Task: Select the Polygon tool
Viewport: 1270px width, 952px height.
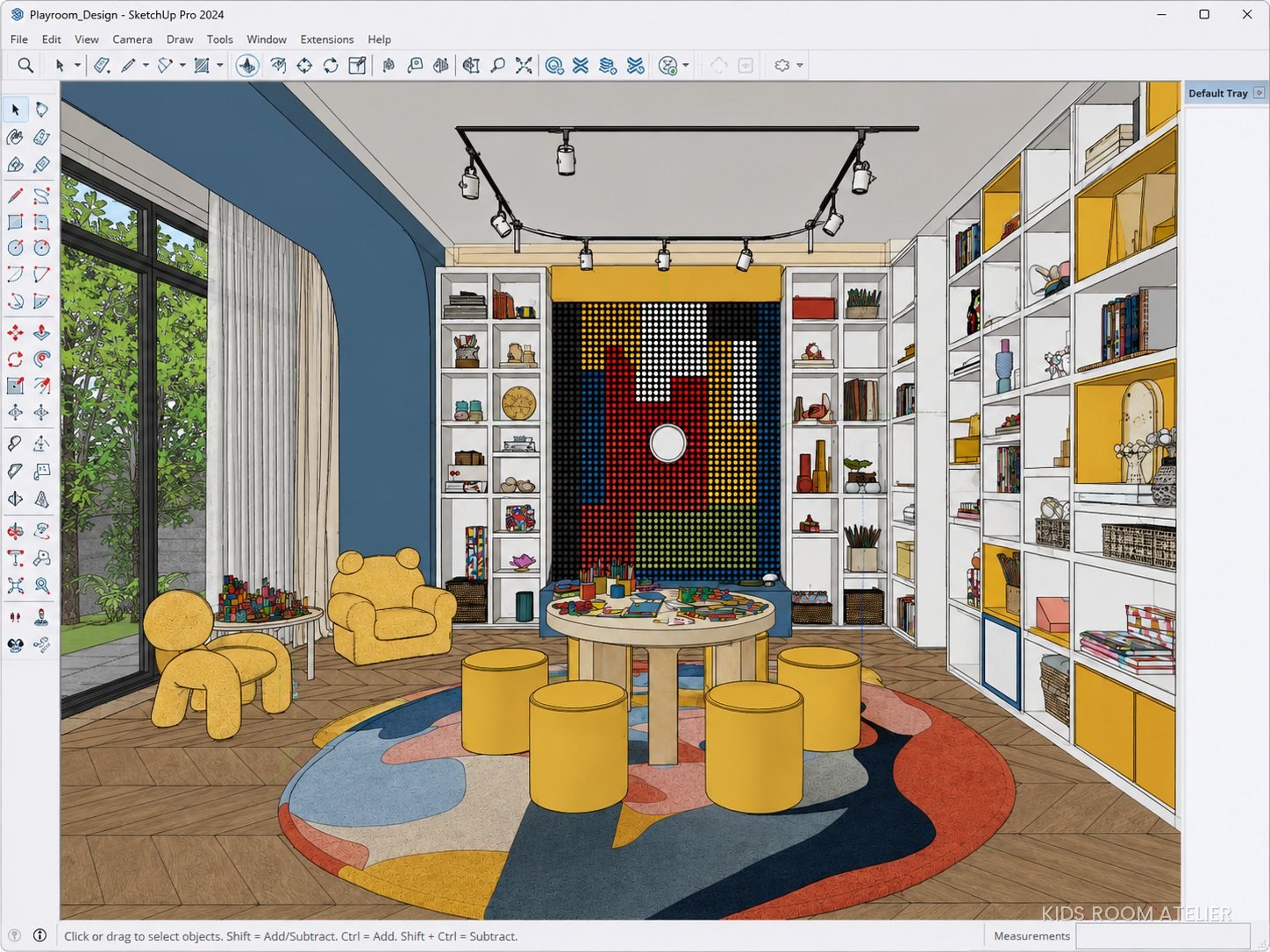Action: coord(41,248)
